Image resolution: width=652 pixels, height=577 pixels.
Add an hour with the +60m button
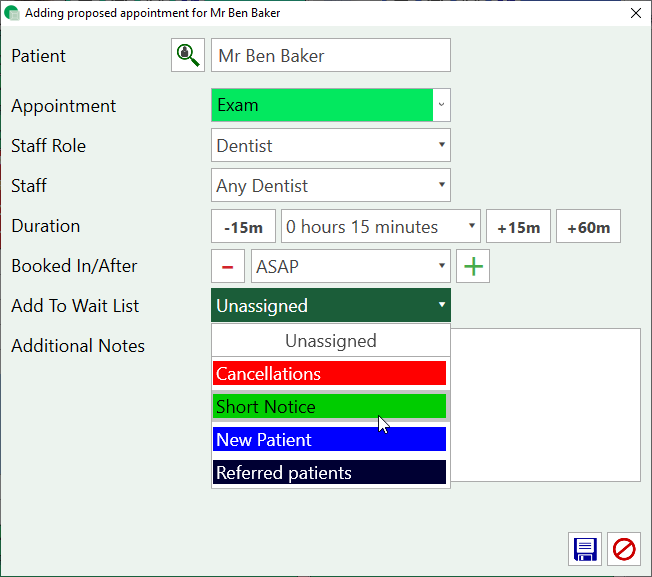(588, 227)
